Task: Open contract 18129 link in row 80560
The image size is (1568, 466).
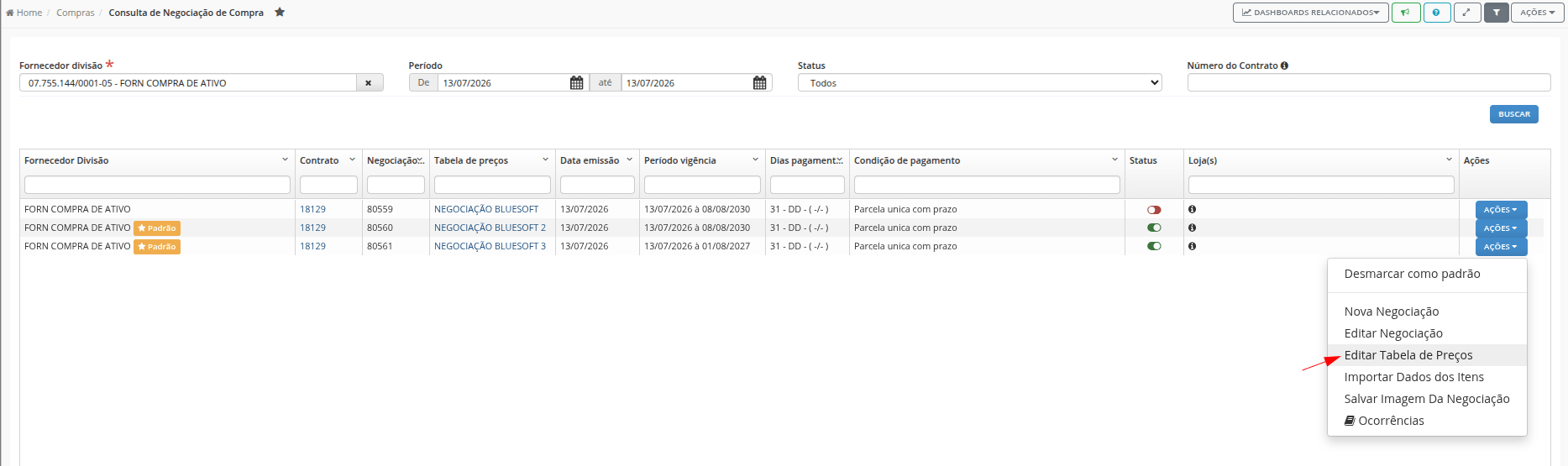Action: 312,228
